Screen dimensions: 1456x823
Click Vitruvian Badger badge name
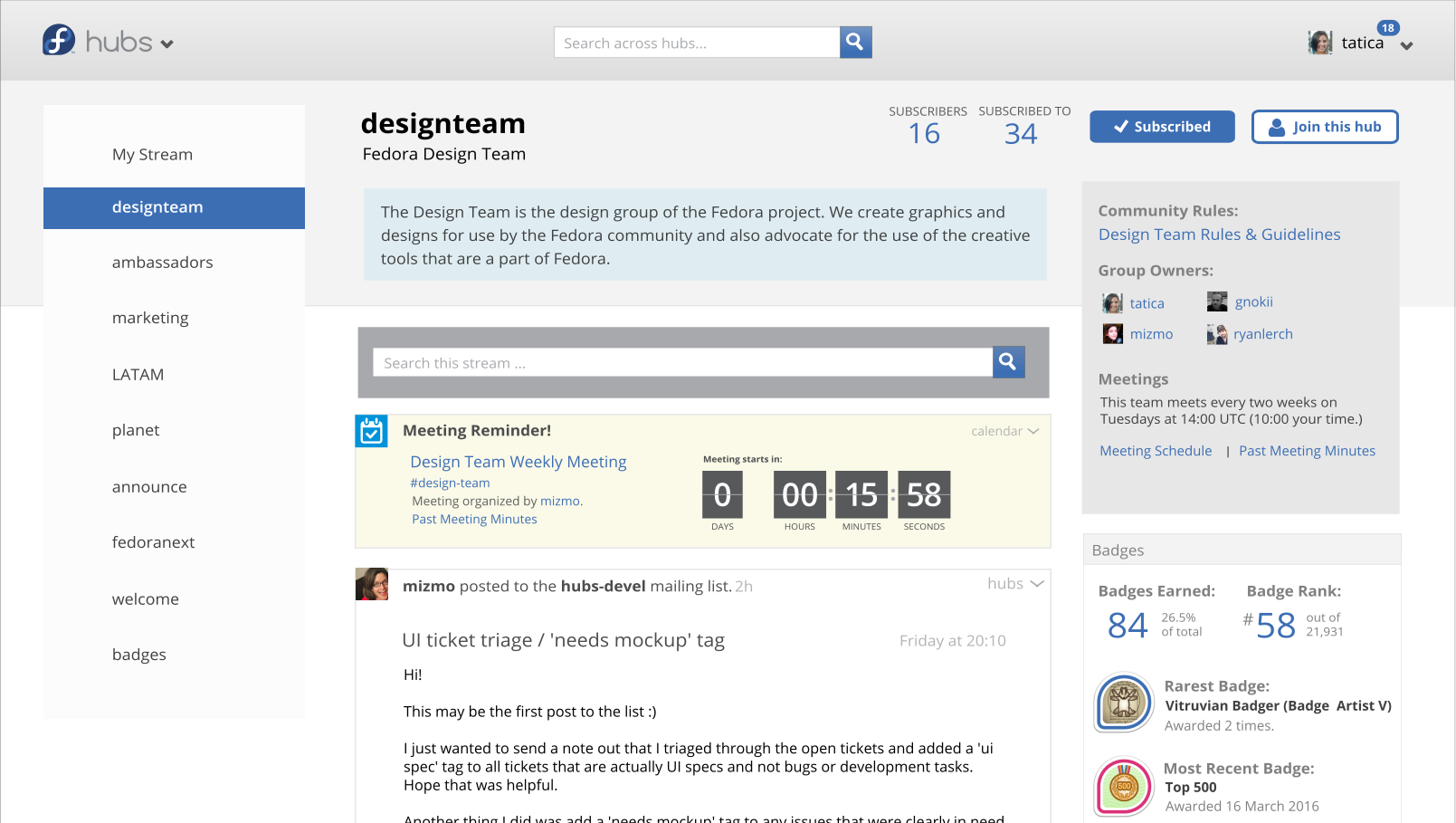click(1278, 705)
